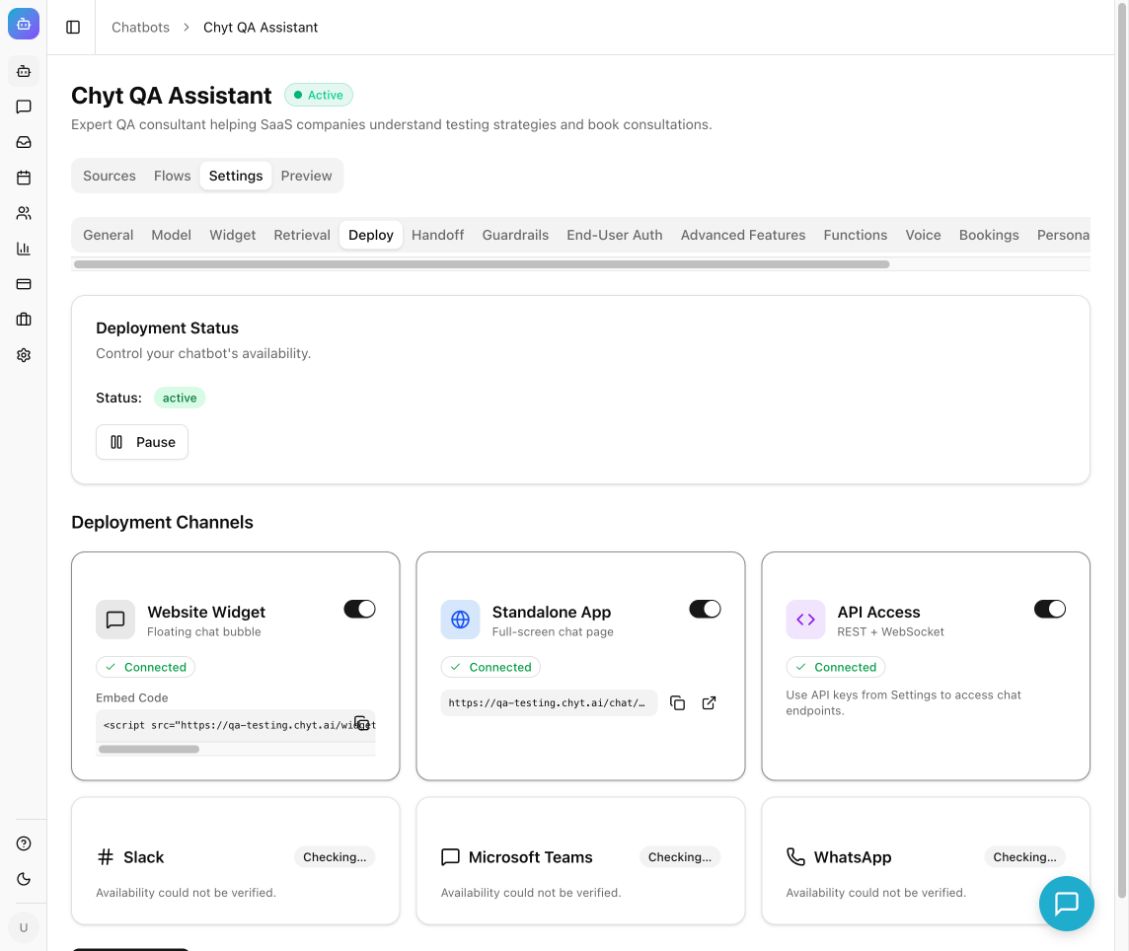Open the Bookings settings tab
Screen dimensions: 1129x951
(988, 235)
